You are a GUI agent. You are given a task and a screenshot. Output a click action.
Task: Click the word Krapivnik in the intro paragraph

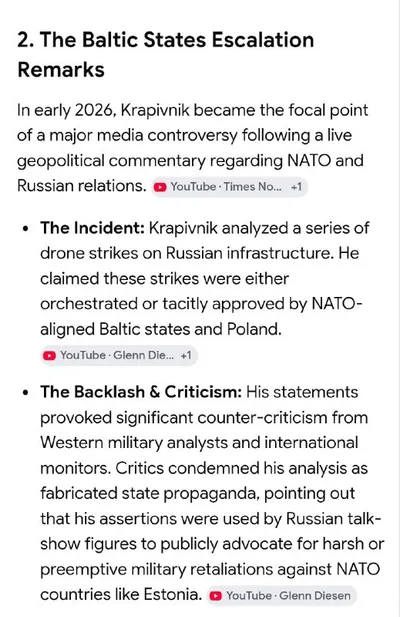(x=155, y=110)
